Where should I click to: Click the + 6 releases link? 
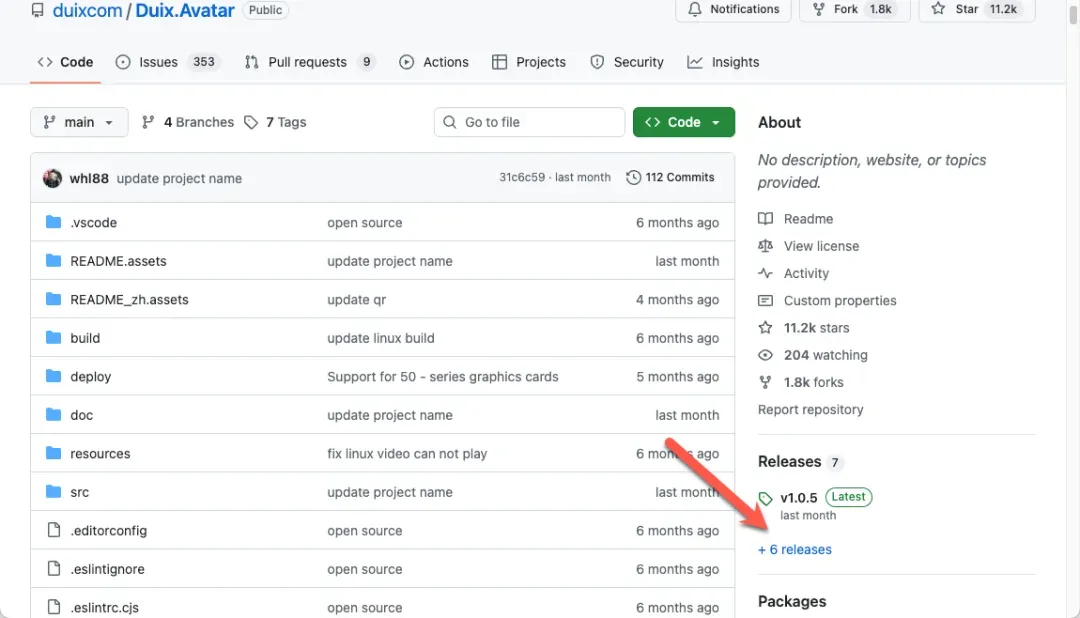tap(795, 550)
